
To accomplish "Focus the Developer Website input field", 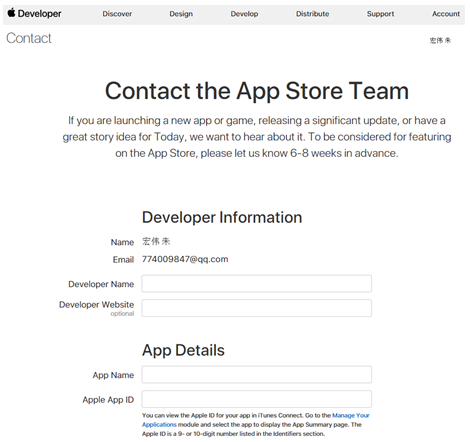I will click(256, 308).
